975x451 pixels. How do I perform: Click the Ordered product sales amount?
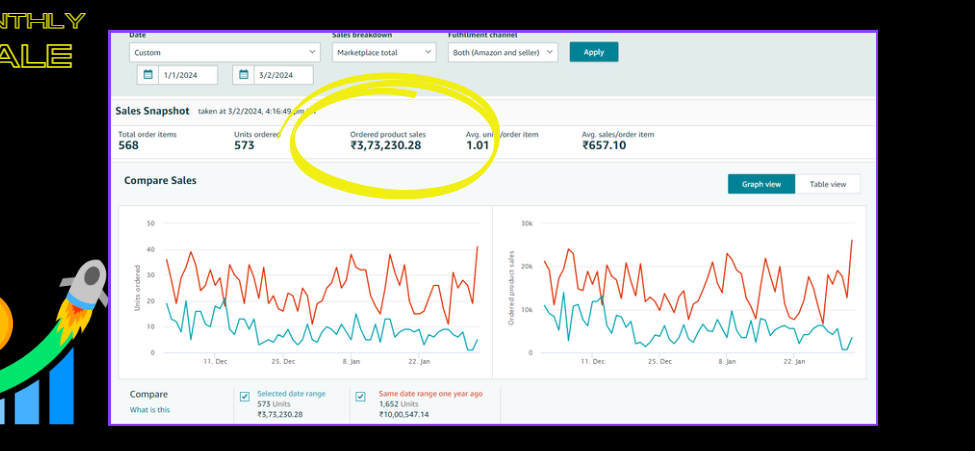386,146
